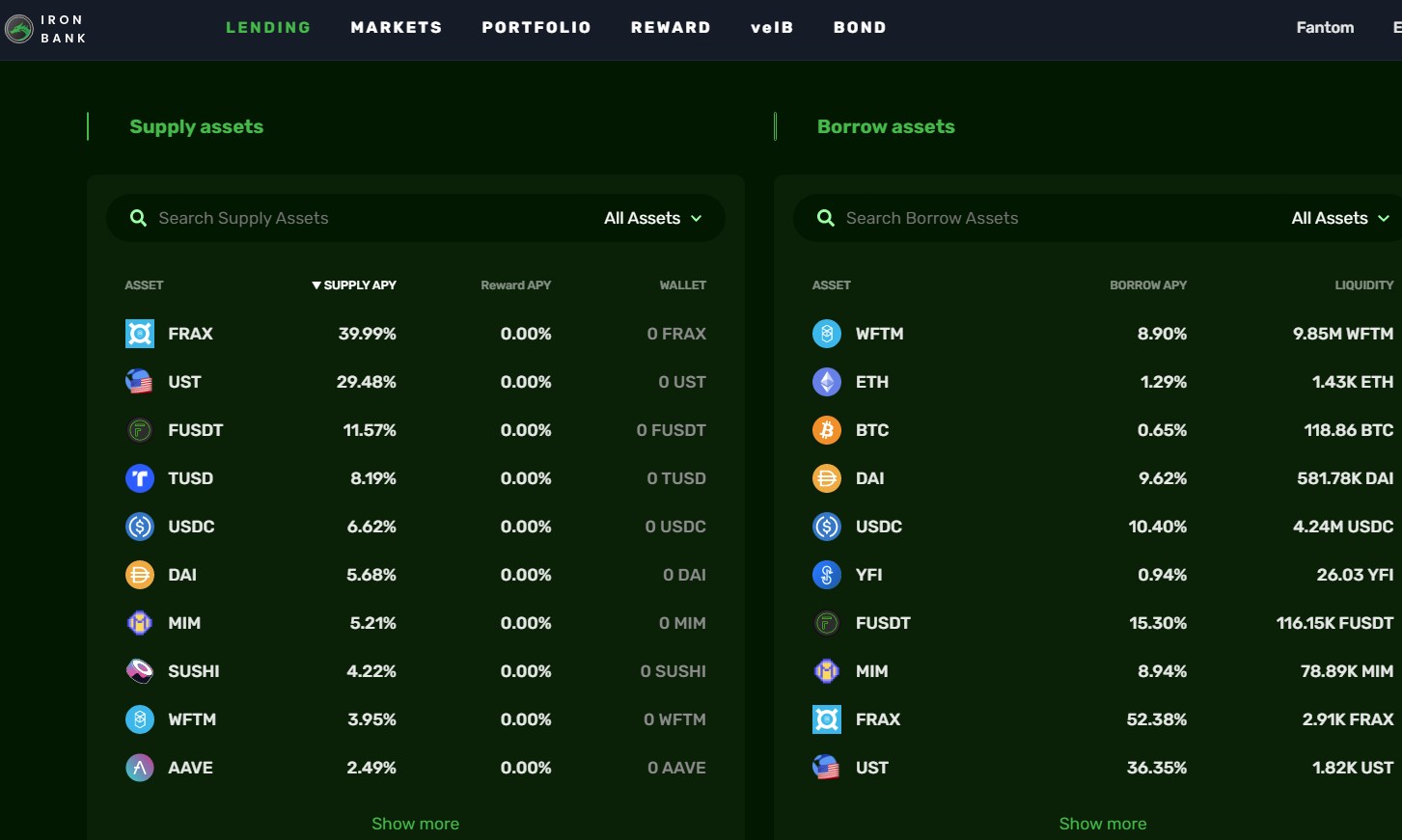Open the All Assets dropdown for Borrow assets
This screenshot has height=840, width=1402.
point(1341,218)
